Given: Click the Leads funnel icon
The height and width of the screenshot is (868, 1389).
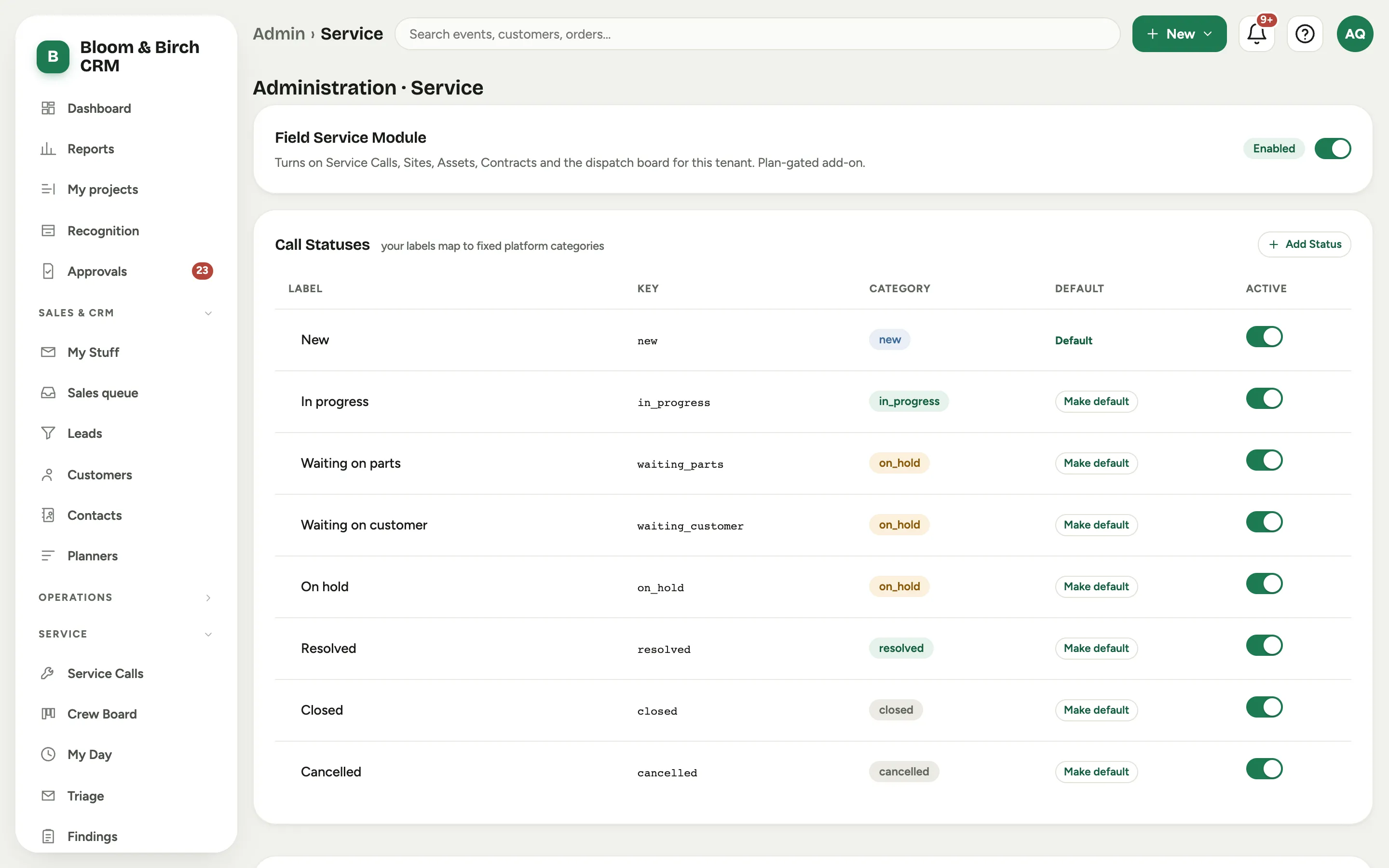Looking at the screenshot, I should (48, 433).
